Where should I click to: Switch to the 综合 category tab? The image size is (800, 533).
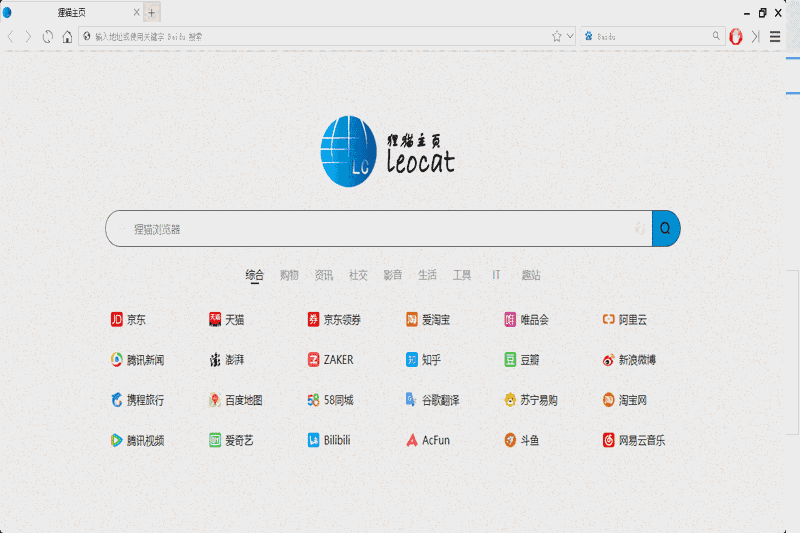click(x=255, y=275)
